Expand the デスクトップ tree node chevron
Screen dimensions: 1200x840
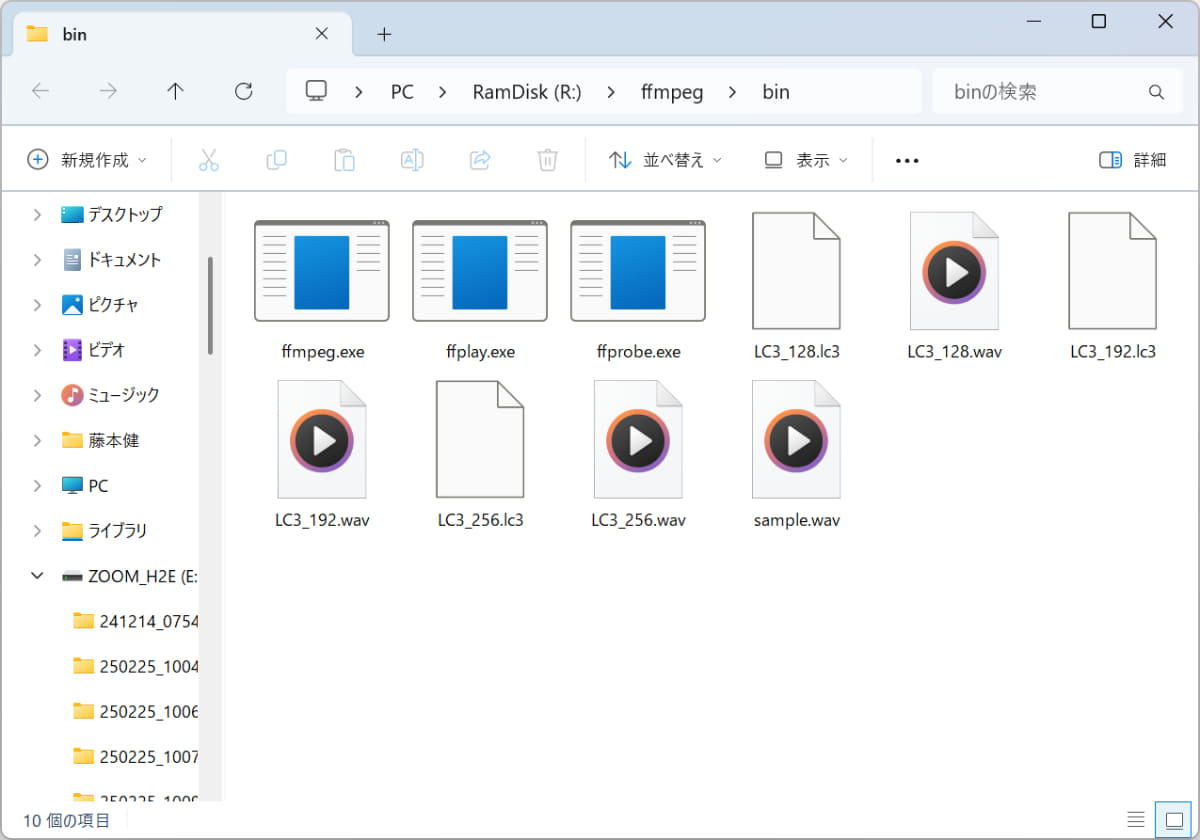coord(37,214)
